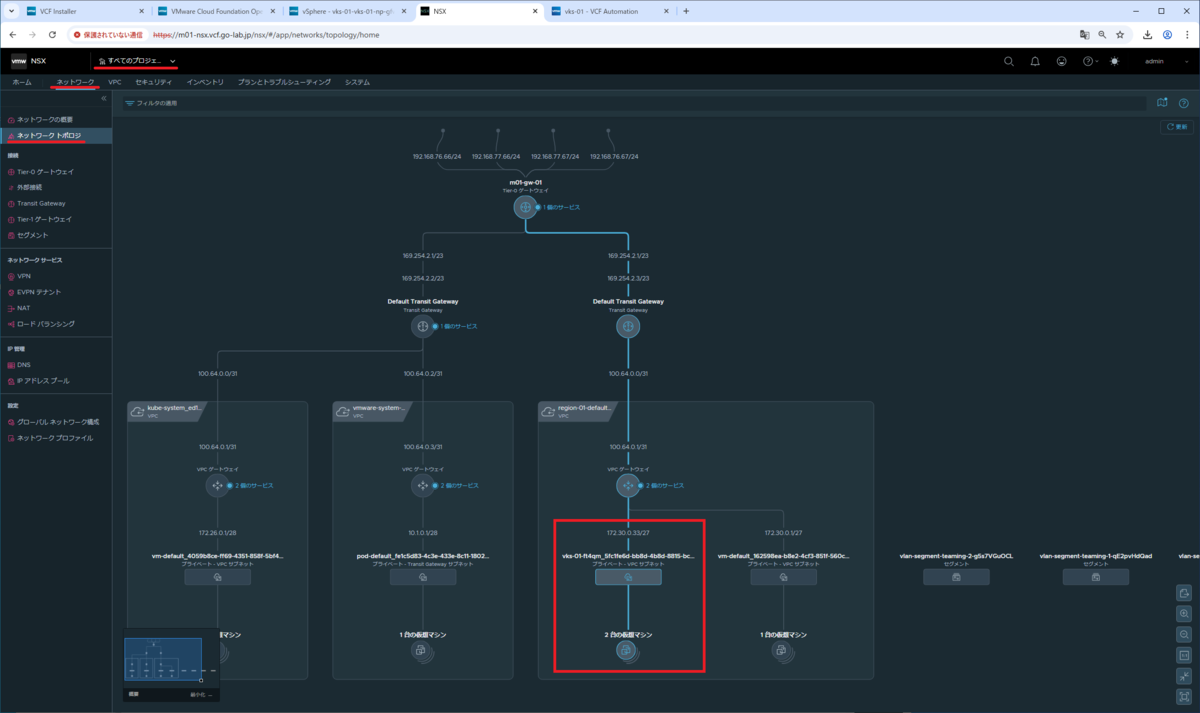The width and height of the screenshot is (1200, 713).
Task: Open the NSX global search icon
Action: (1009, 61)
